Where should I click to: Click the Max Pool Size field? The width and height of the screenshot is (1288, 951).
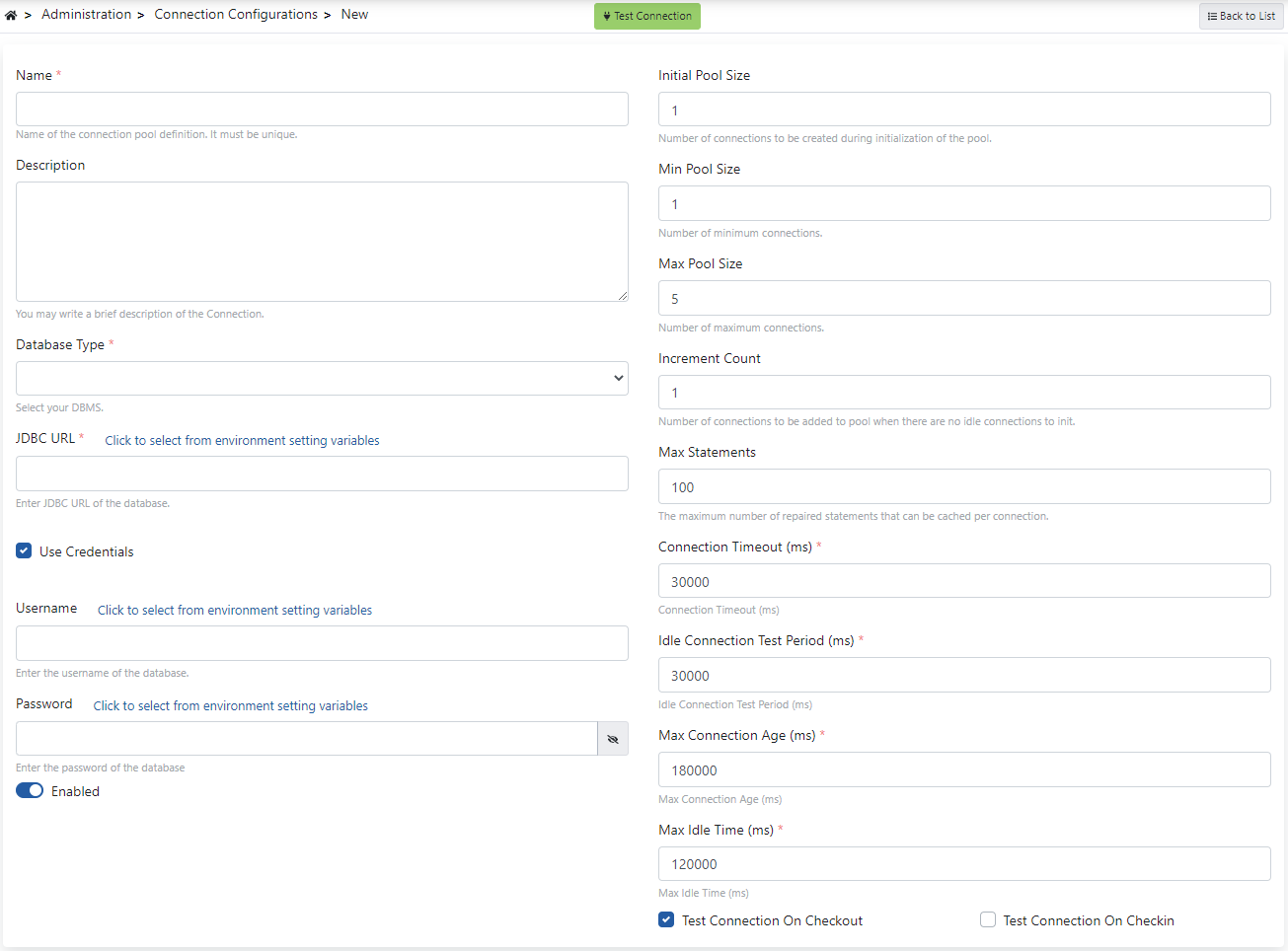pos(964,298)
